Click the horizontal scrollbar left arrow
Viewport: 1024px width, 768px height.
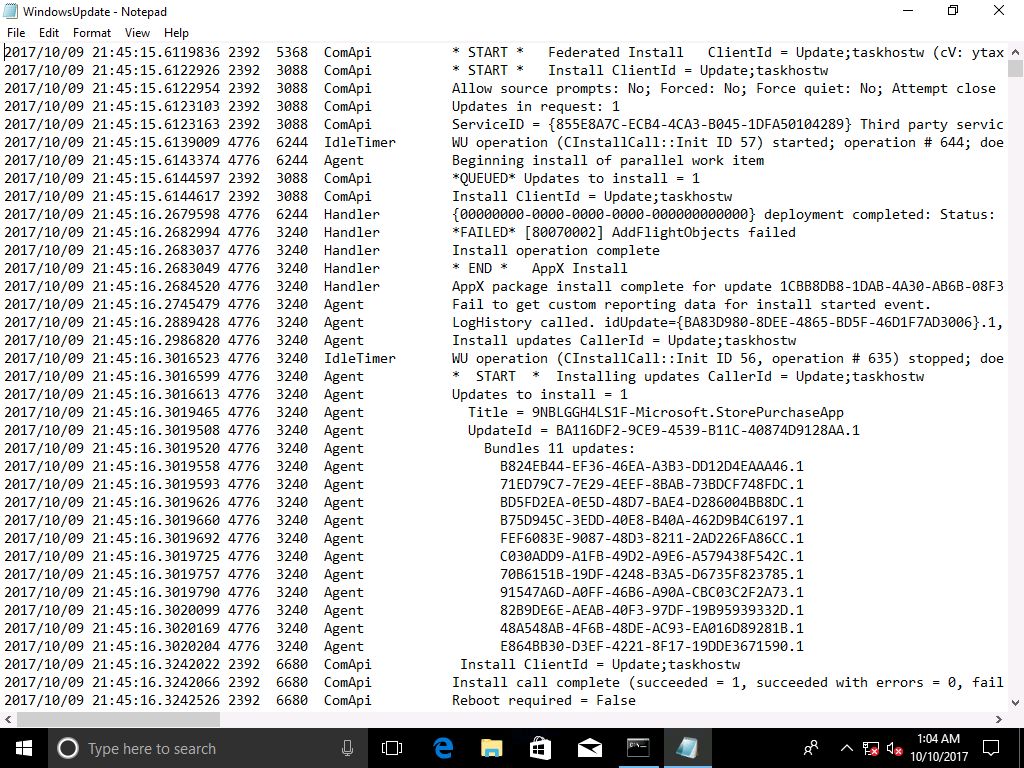pyautogui.click(x=8, y=719)
